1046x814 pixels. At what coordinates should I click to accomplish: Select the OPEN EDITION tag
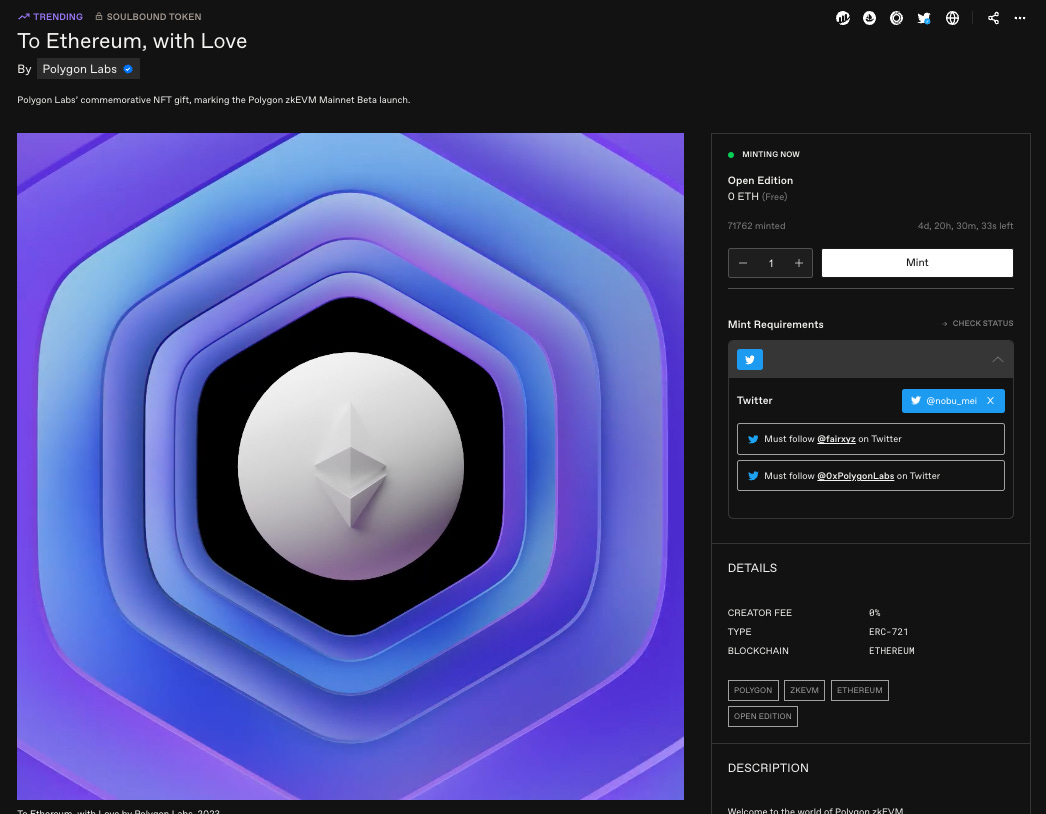click(x=762, y=717)
